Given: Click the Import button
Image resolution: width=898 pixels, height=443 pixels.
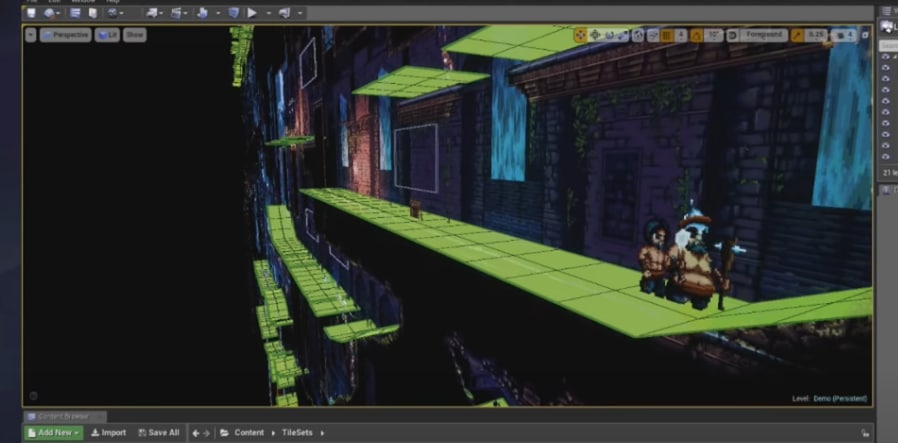Looking at the screenshot, I should pos(108,433).
